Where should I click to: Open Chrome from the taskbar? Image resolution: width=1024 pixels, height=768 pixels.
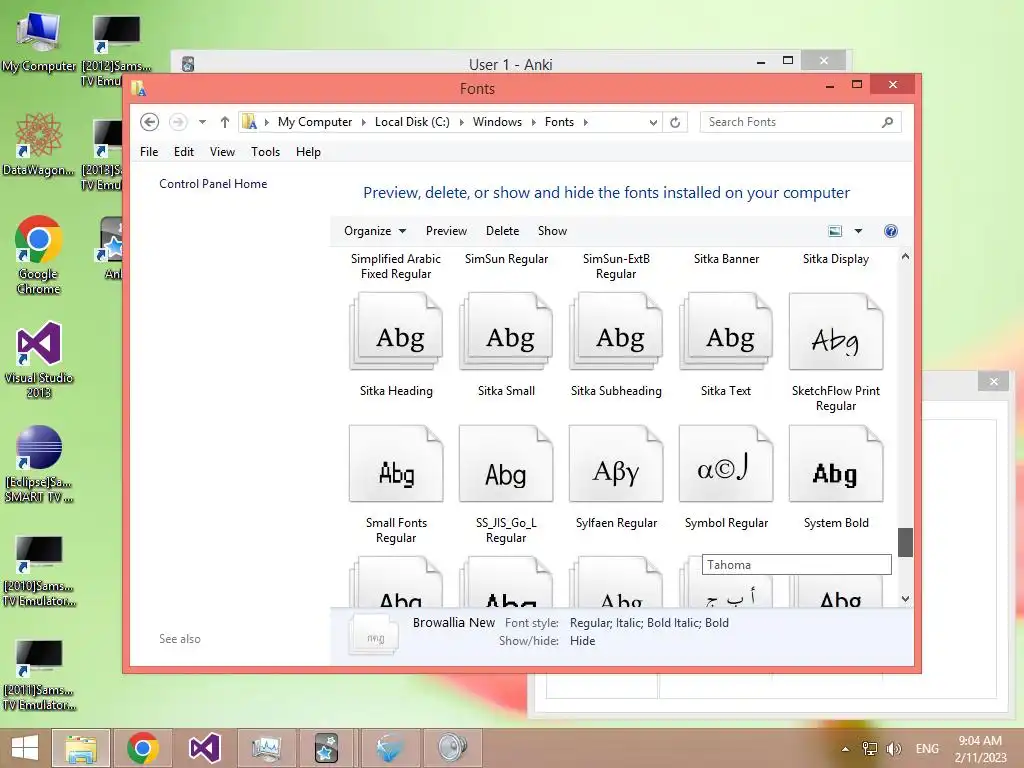(x=143, y=748)
